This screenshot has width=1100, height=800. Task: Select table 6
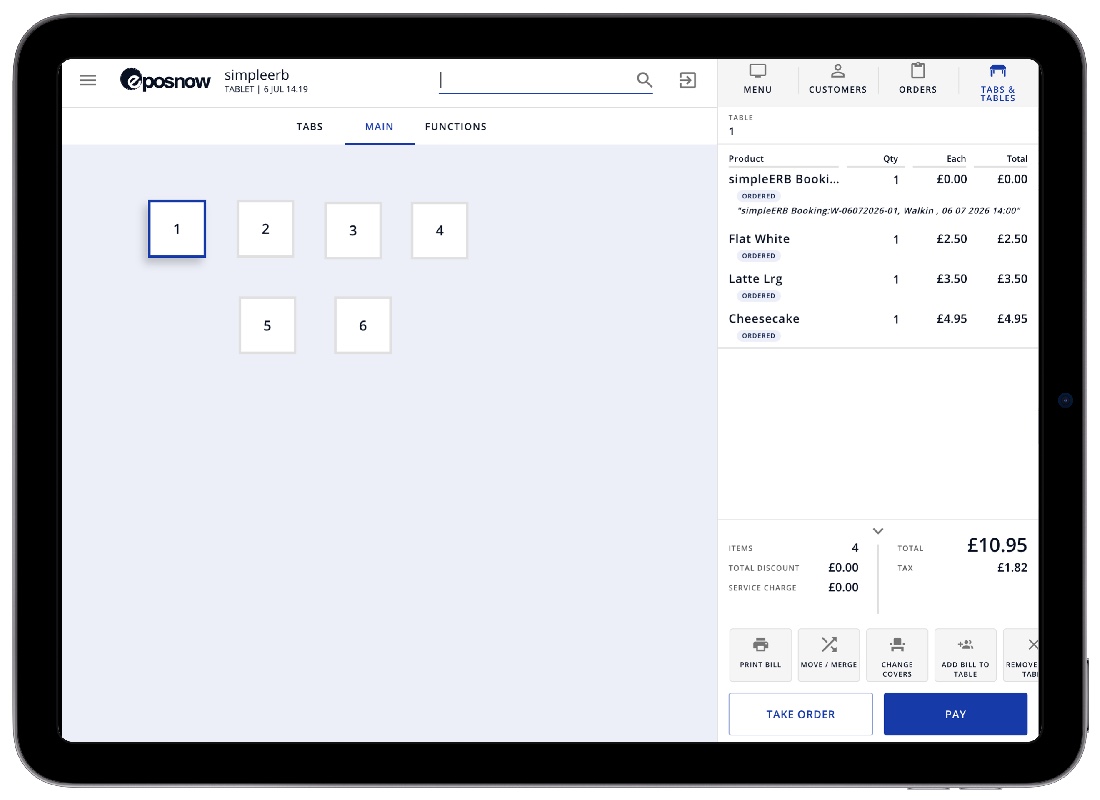(363, 325)
